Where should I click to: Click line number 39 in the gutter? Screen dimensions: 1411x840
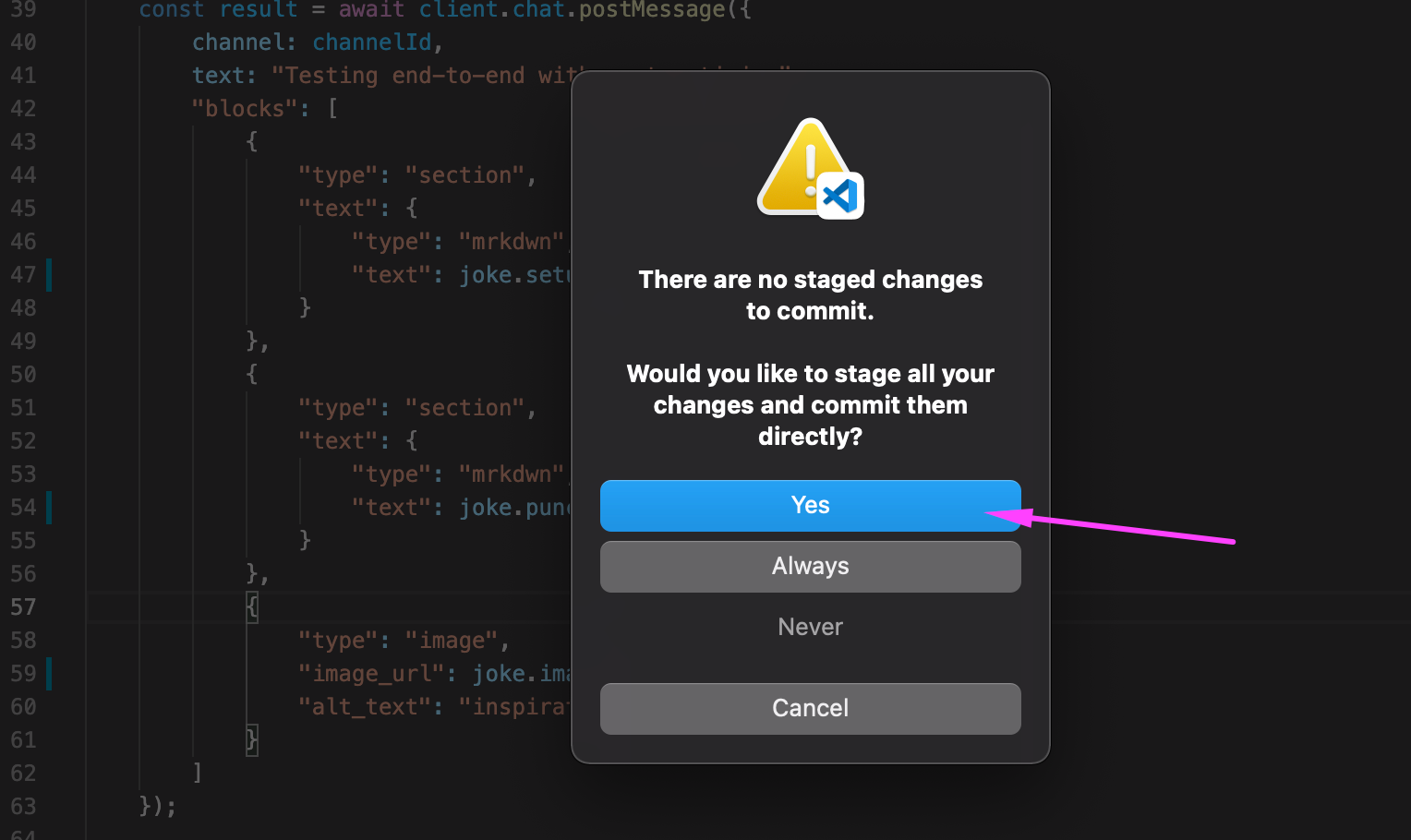[24, 10]
